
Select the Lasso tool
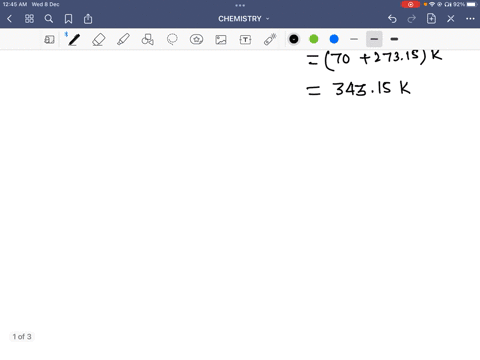tap(172, 39)
